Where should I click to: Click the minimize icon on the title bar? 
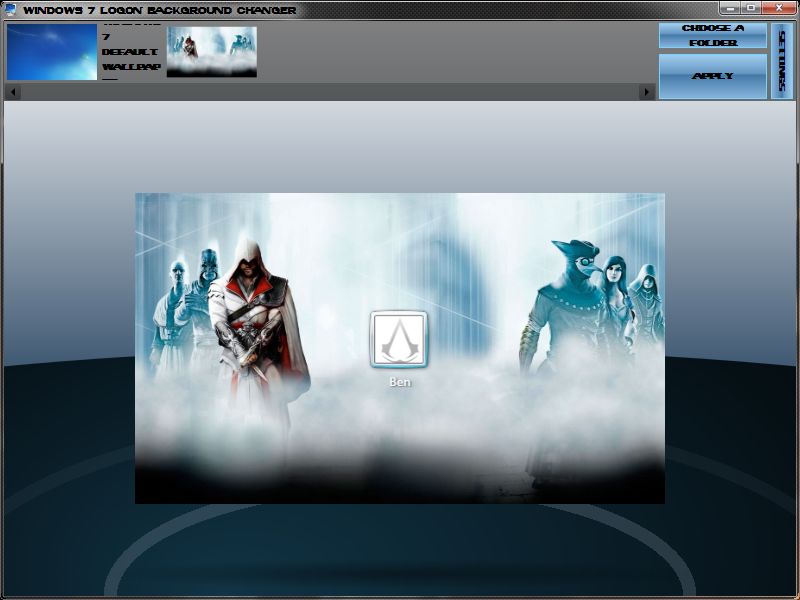[x=731, y=8]
